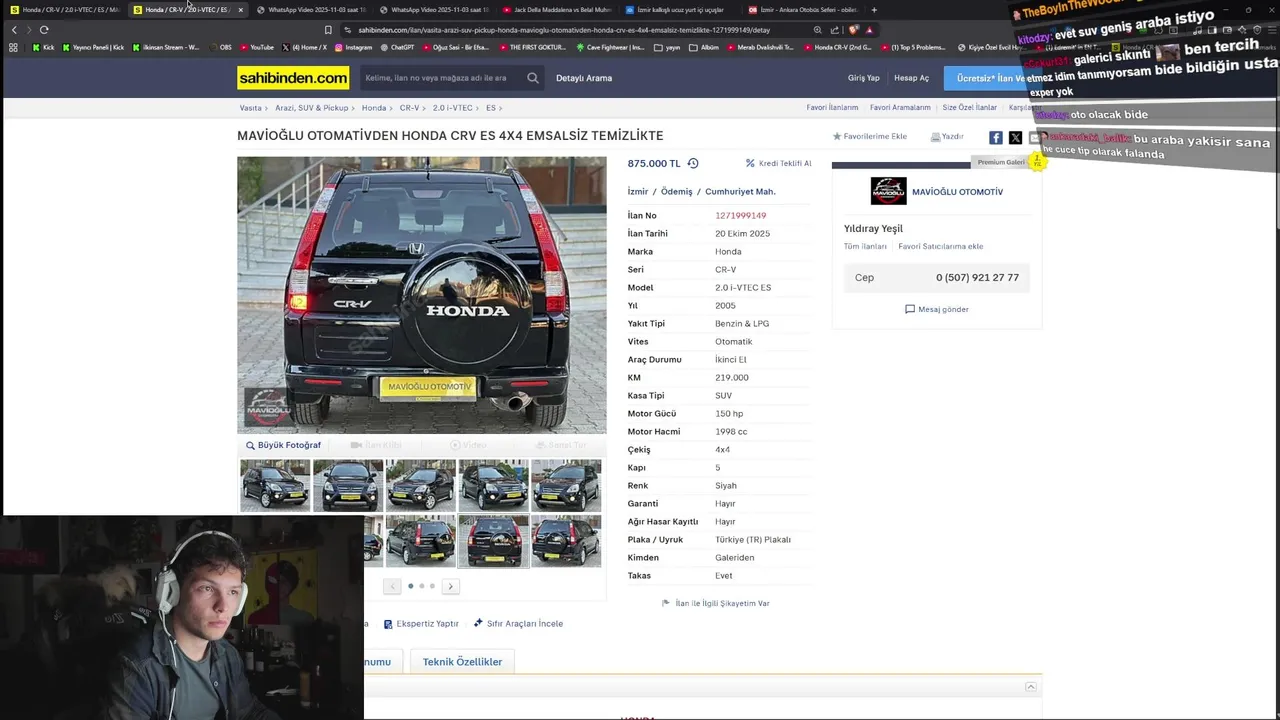Collapse the details section chevron
Screen dimensions: 1280x720
point(1031,687)
